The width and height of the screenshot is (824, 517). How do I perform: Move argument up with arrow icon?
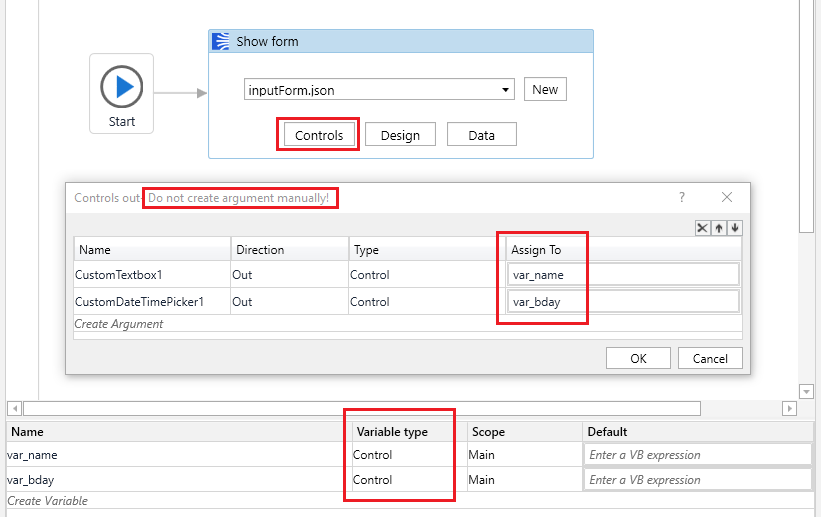point(718,228)
